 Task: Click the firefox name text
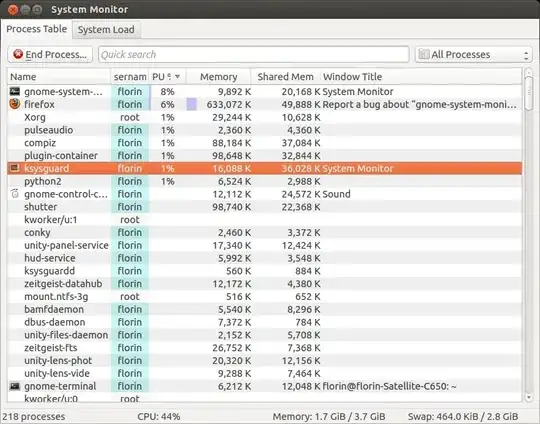[39, 104]
